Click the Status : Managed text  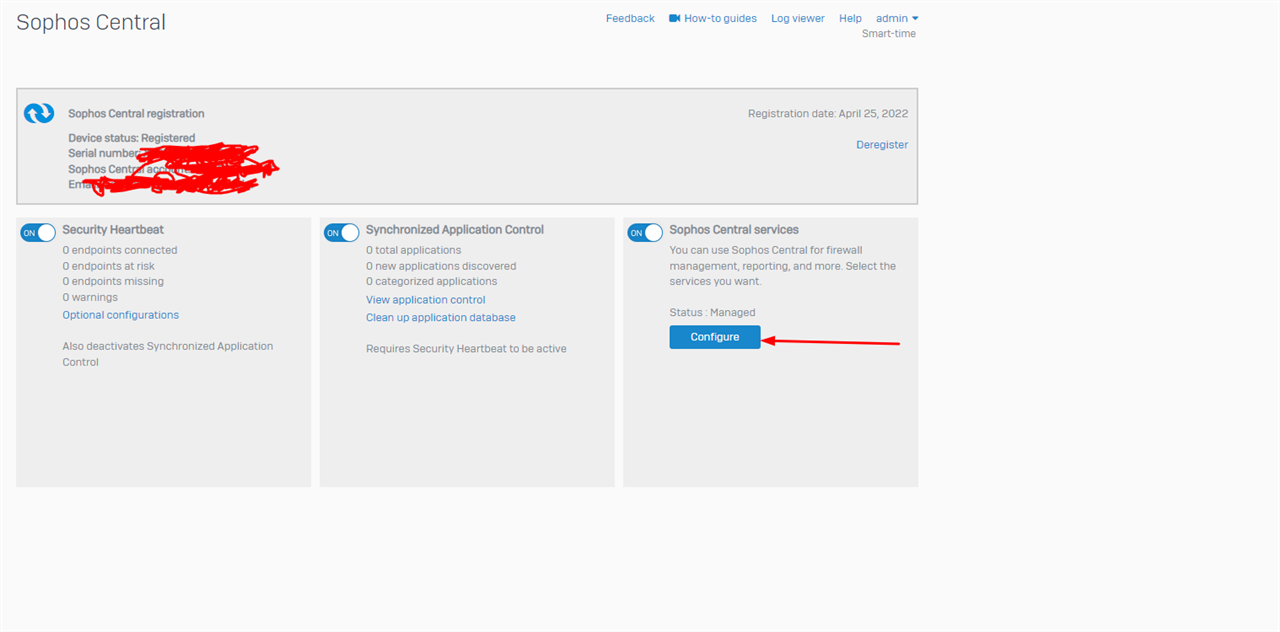point(713,313)
